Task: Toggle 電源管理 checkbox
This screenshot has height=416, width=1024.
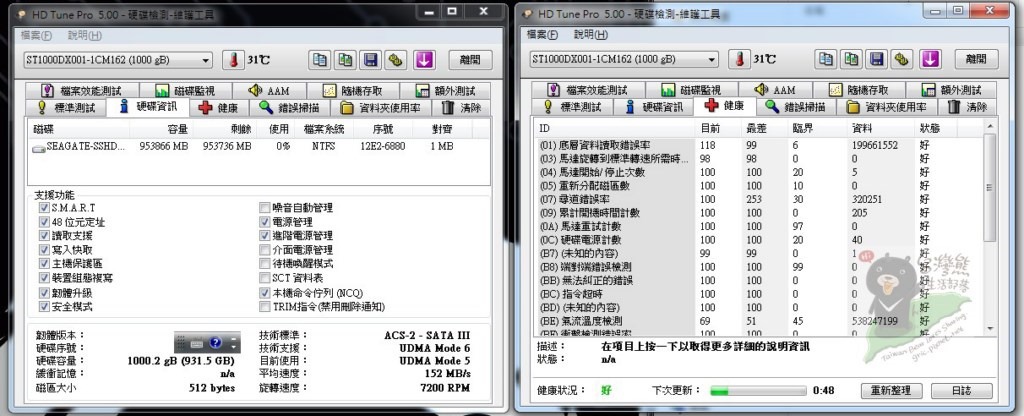Action: coord(264,222)
